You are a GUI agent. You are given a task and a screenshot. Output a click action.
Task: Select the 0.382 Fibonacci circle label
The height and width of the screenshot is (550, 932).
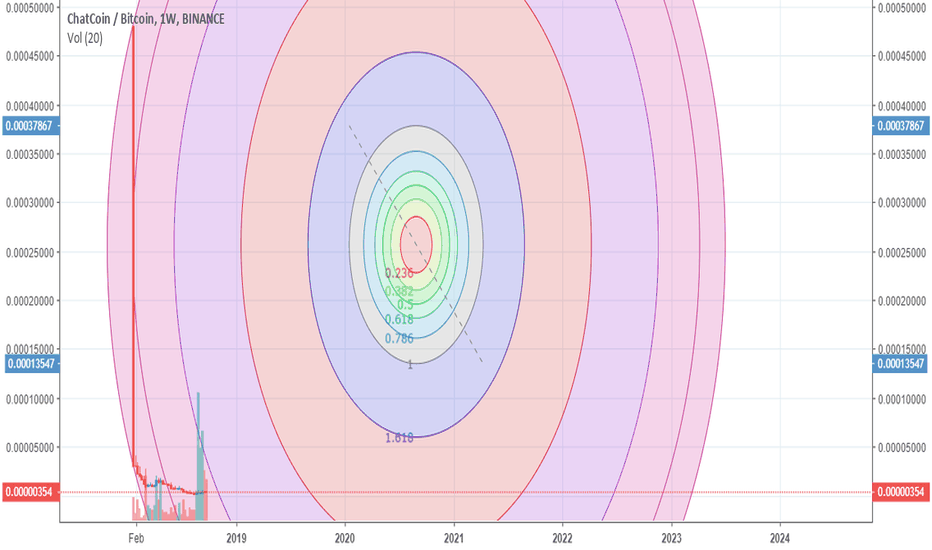pos(399,291)
